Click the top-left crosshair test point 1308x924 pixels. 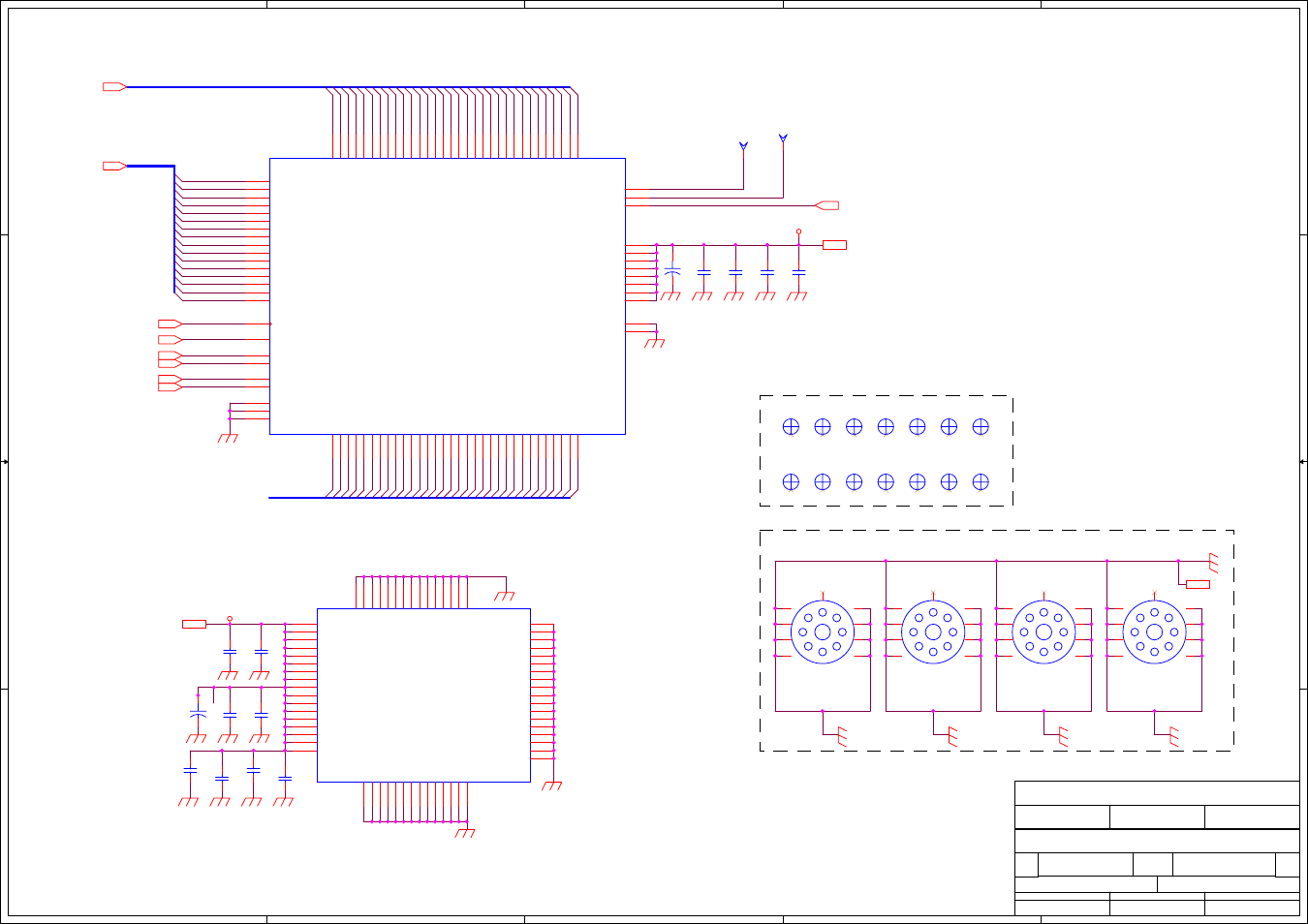coord(791,426)
